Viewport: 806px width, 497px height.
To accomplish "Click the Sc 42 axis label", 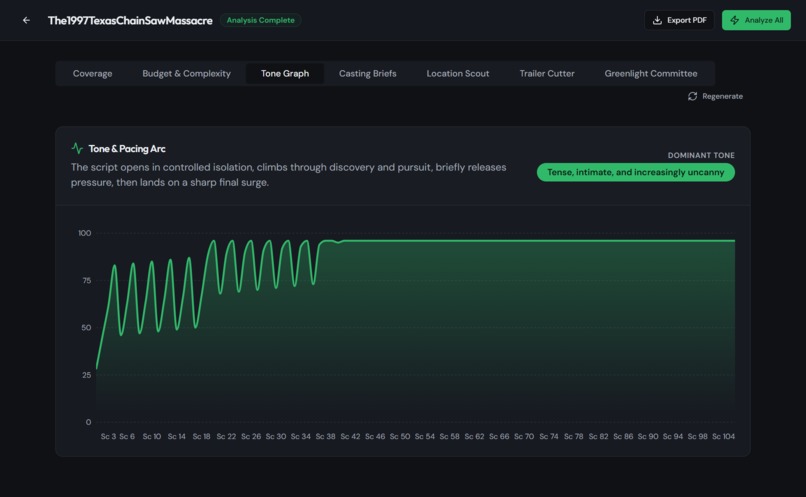I will point(350,436).
